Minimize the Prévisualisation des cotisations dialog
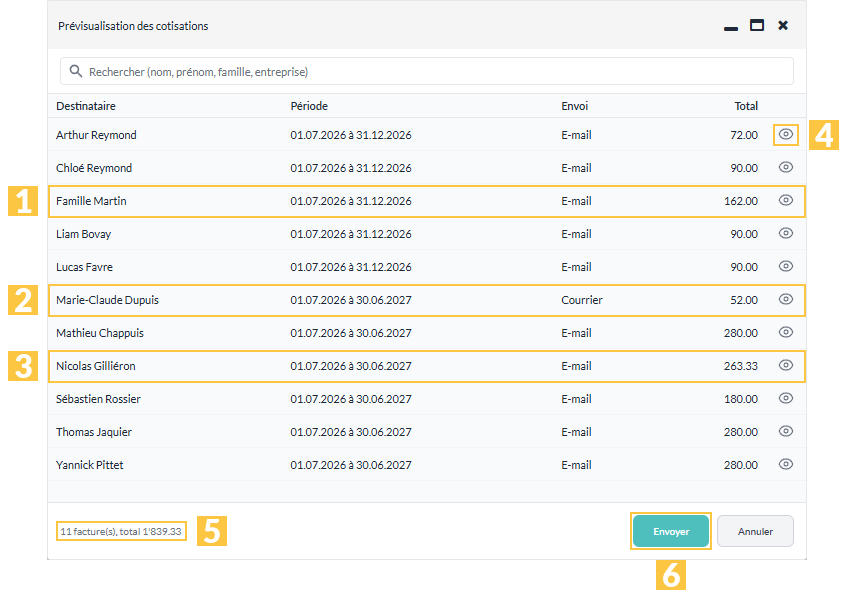 tap(730, 28)
